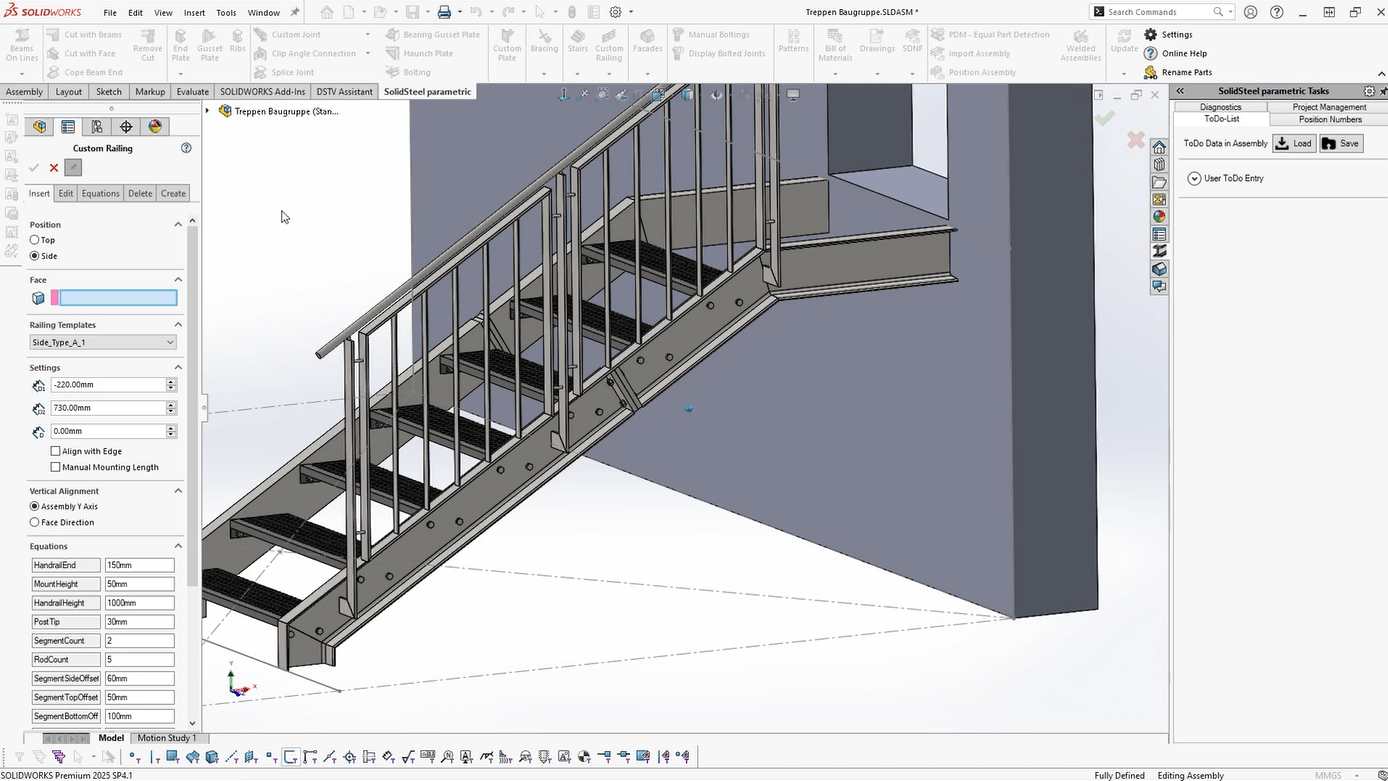Viewport: 1388px width, 781px height.
Task: Open Custom Railing help question mark
Action: pyautogui.click(x=186, y=148)
